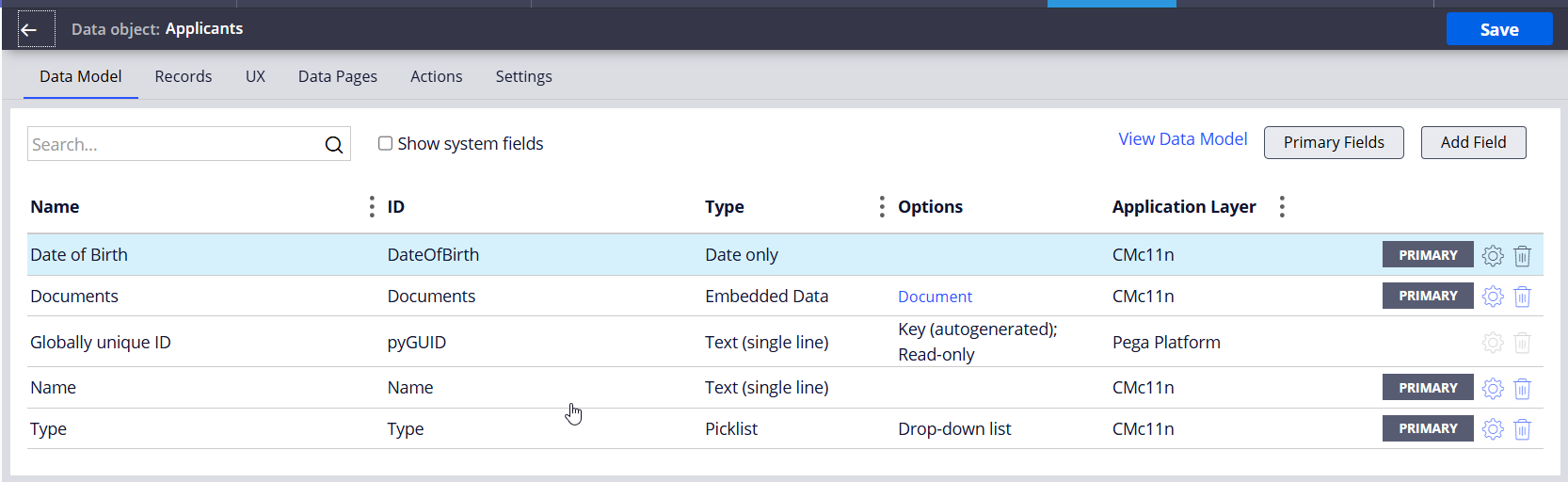Click into the Search field

tap(174, 144)
